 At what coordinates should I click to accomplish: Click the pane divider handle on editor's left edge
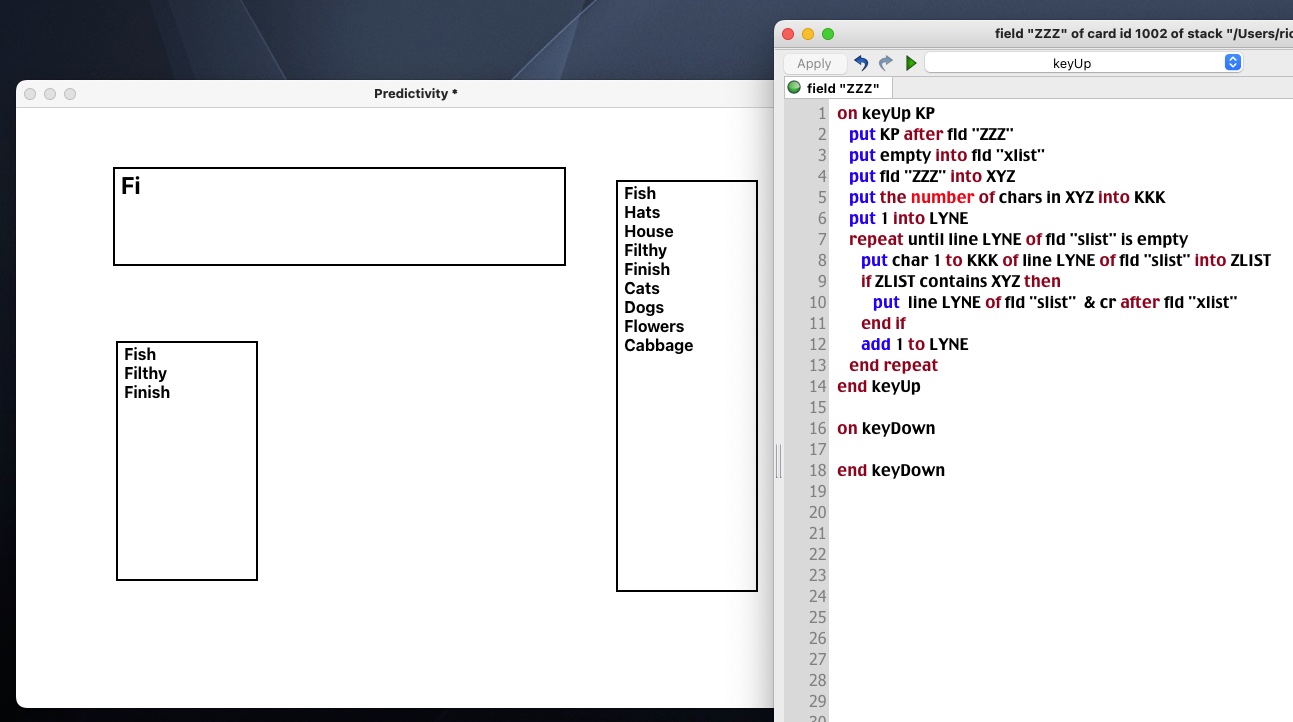[778, 462]
